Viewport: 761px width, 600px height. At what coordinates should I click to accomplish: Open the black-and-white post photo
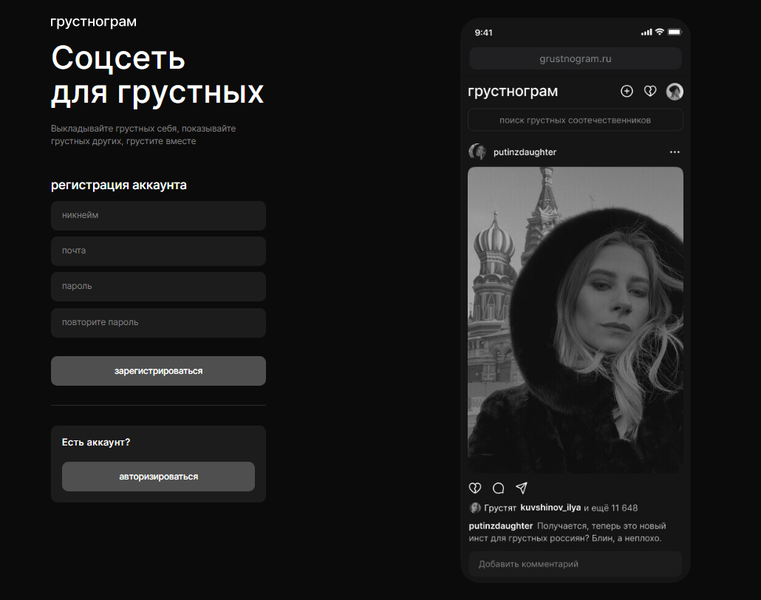click(x=575, y=320)
